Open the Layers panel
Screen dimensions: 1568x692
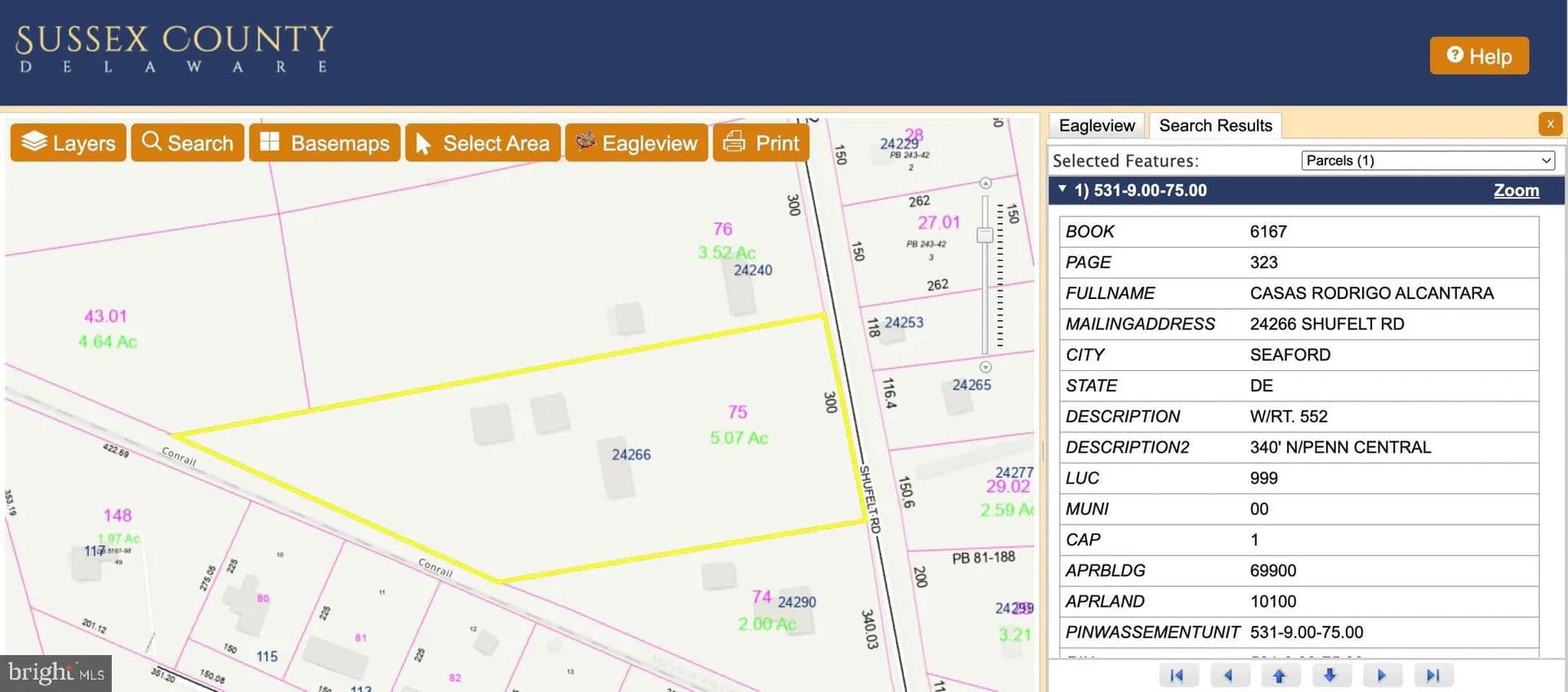pos(69,143)
